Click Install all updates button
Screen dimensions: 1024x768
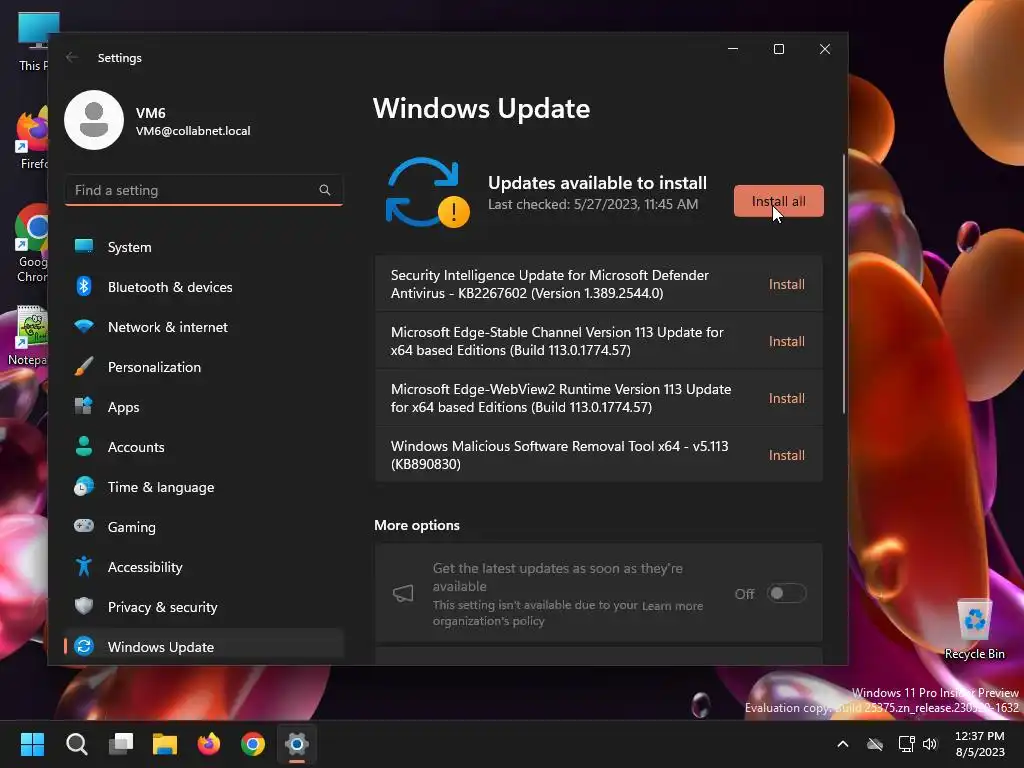[778, 201]
